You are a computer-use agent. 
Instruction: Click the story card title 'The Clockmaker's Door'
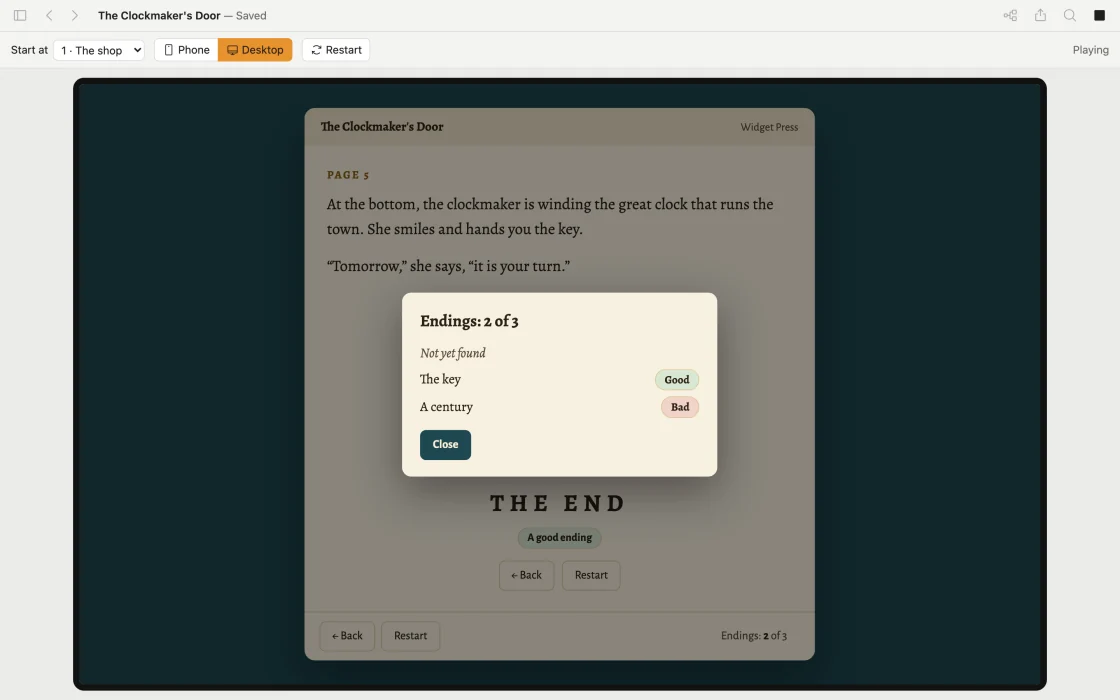(381, 126)
